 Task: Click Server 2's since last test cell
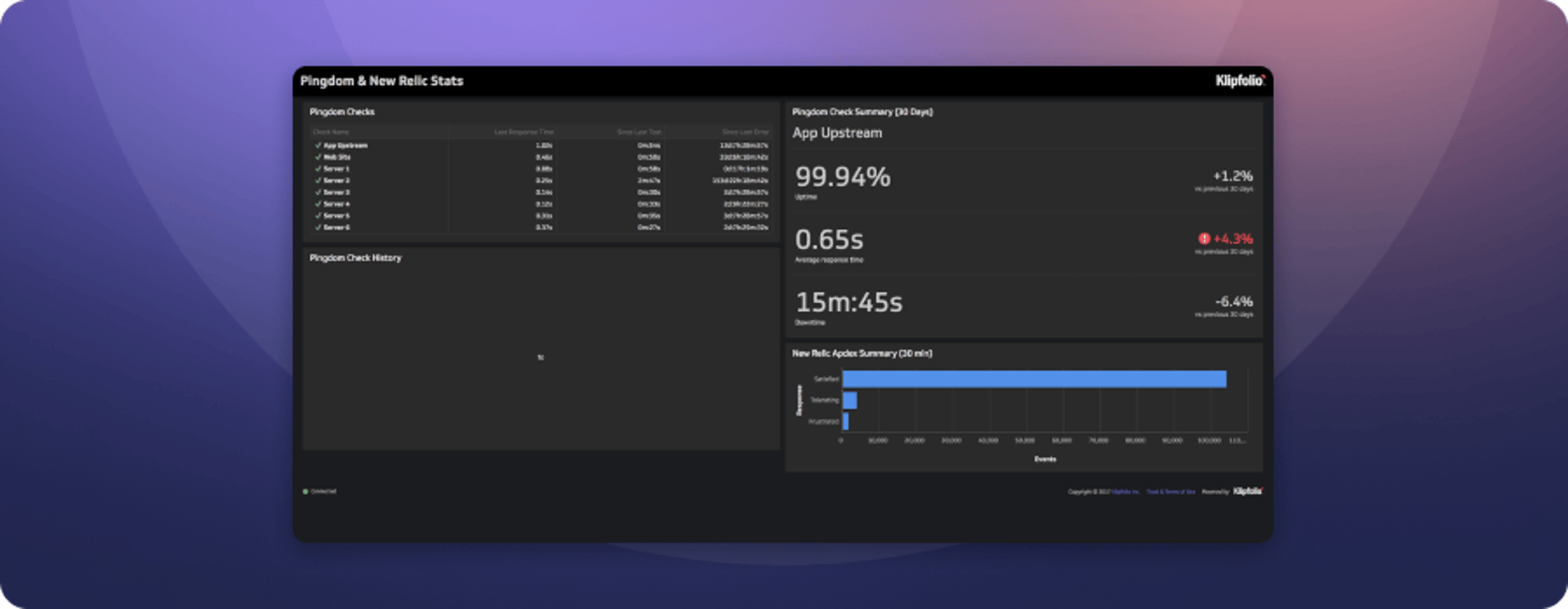tap(649, 180)
